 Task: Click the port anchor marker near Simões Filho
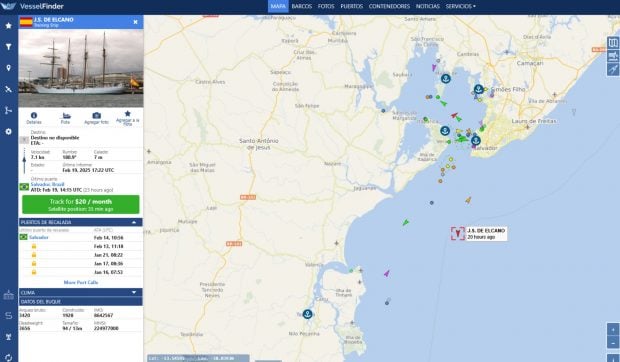478,89
